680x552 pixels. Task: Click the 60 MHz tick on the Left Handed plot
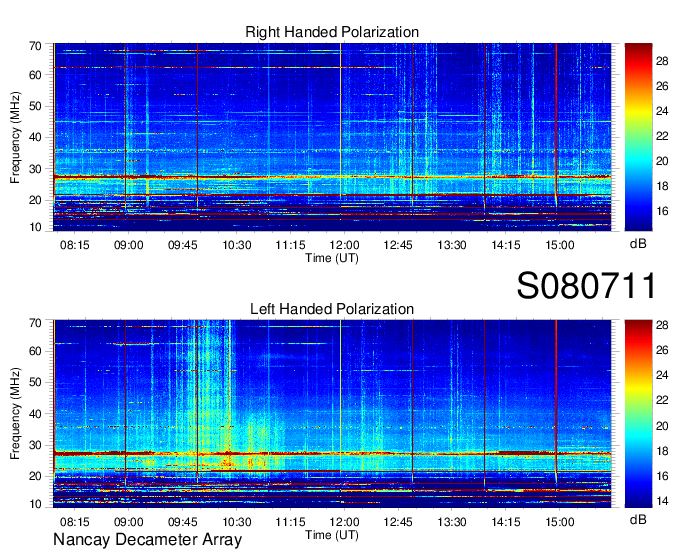coord(35,351)
